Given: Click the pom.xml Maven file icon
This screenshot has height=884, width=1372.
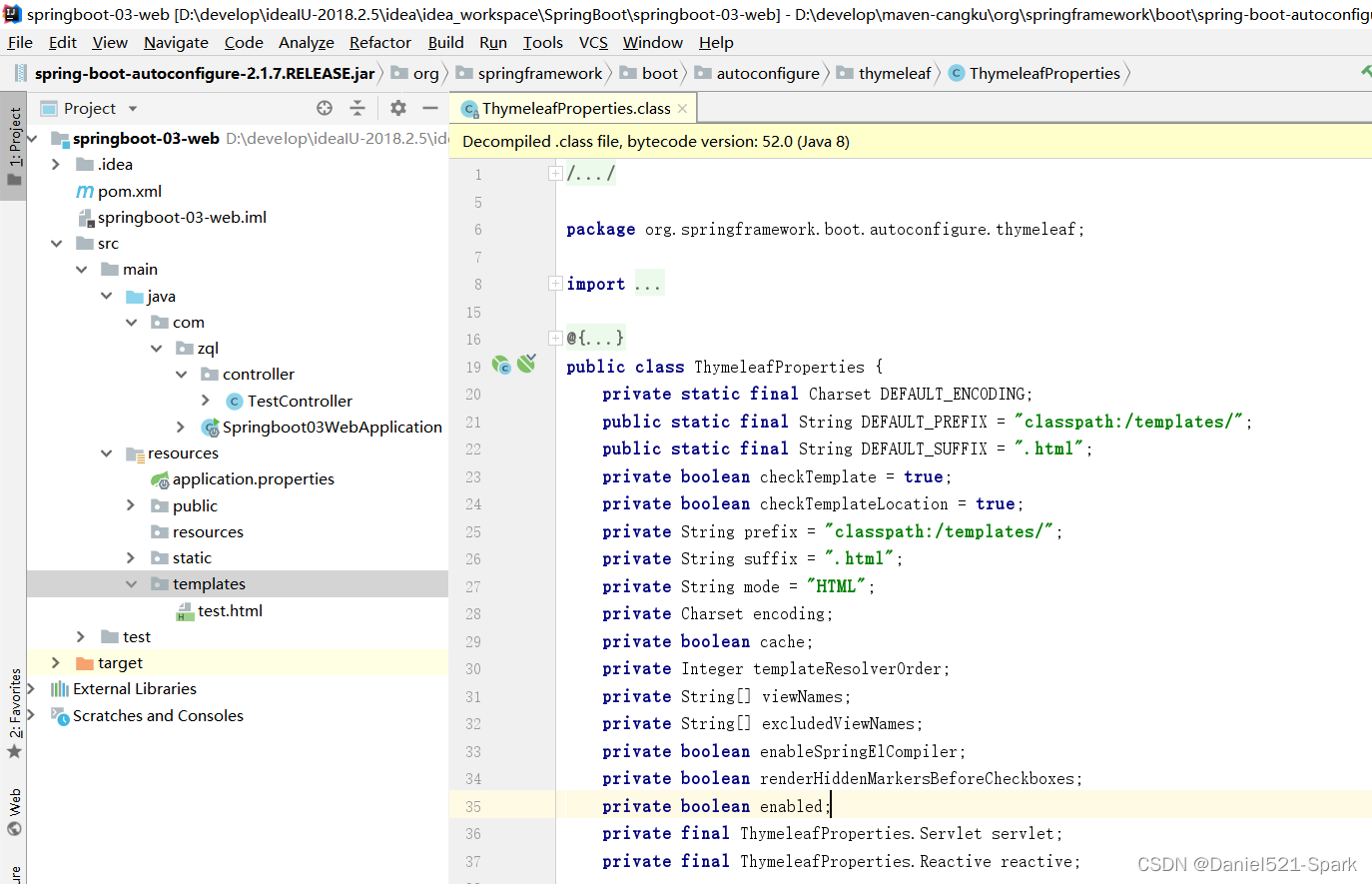Looking at the screenshot, I should [85, 191].
